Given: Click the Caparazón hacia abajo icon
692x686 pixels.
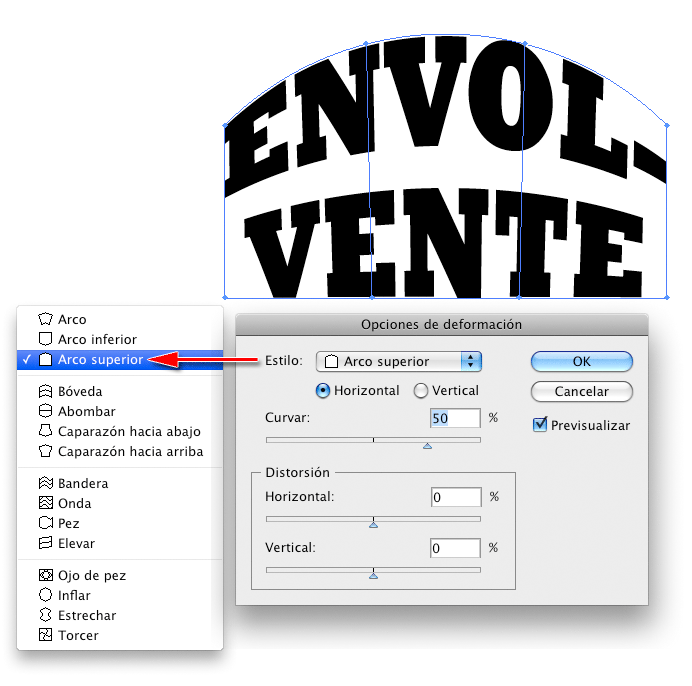Looking at the screenshot, I should click(x=45, y=431).
